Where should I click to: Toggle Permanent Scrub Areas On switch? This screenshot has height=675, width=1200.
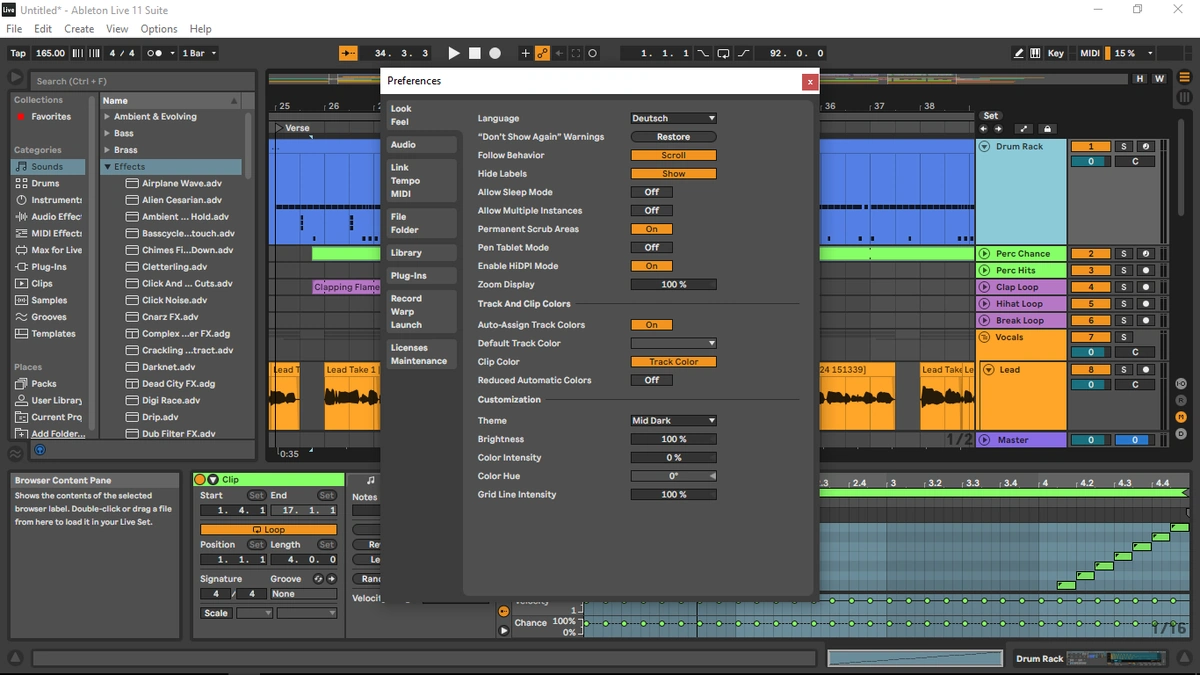click(x=652, y=229)
